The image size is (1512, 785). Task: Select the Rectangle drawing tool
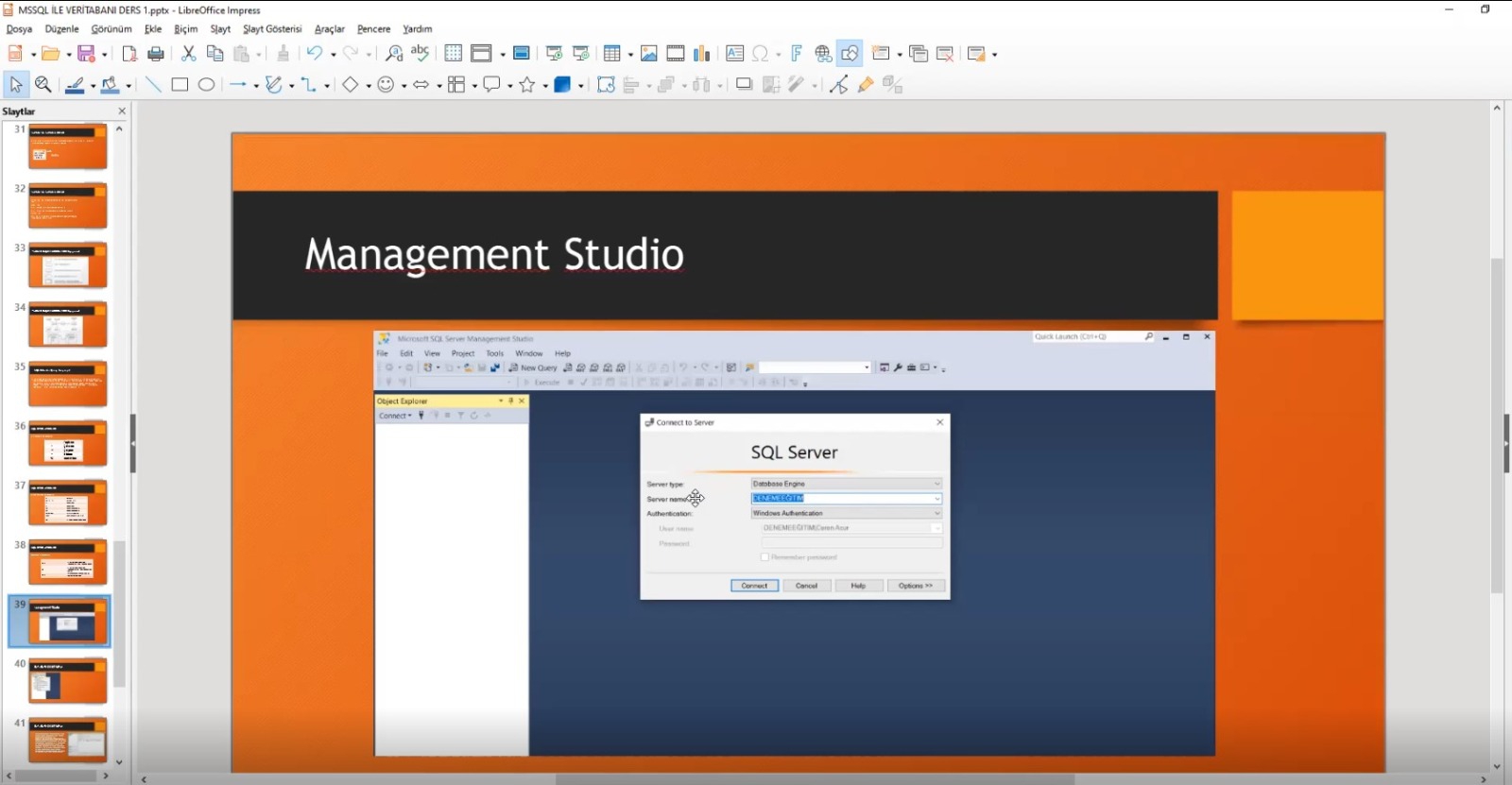(180, 85)
